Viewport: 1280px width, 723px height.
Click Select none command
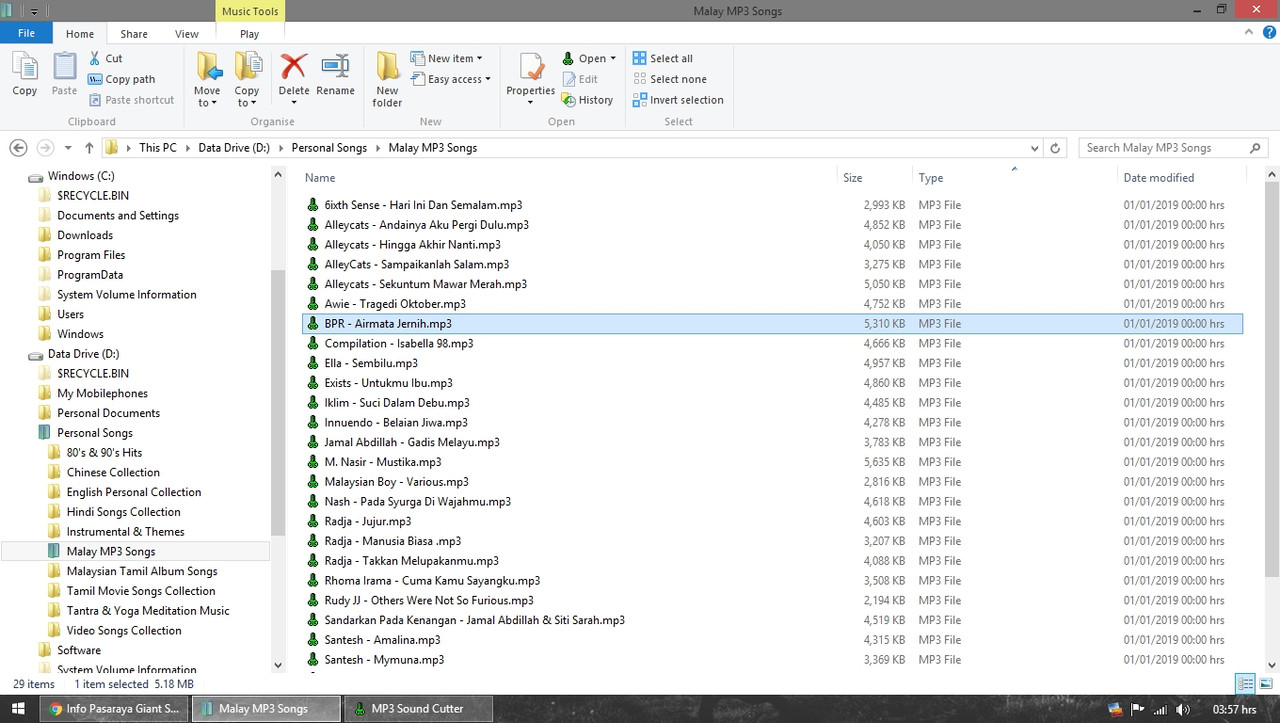pyautogui.click(x=669, y=79)
